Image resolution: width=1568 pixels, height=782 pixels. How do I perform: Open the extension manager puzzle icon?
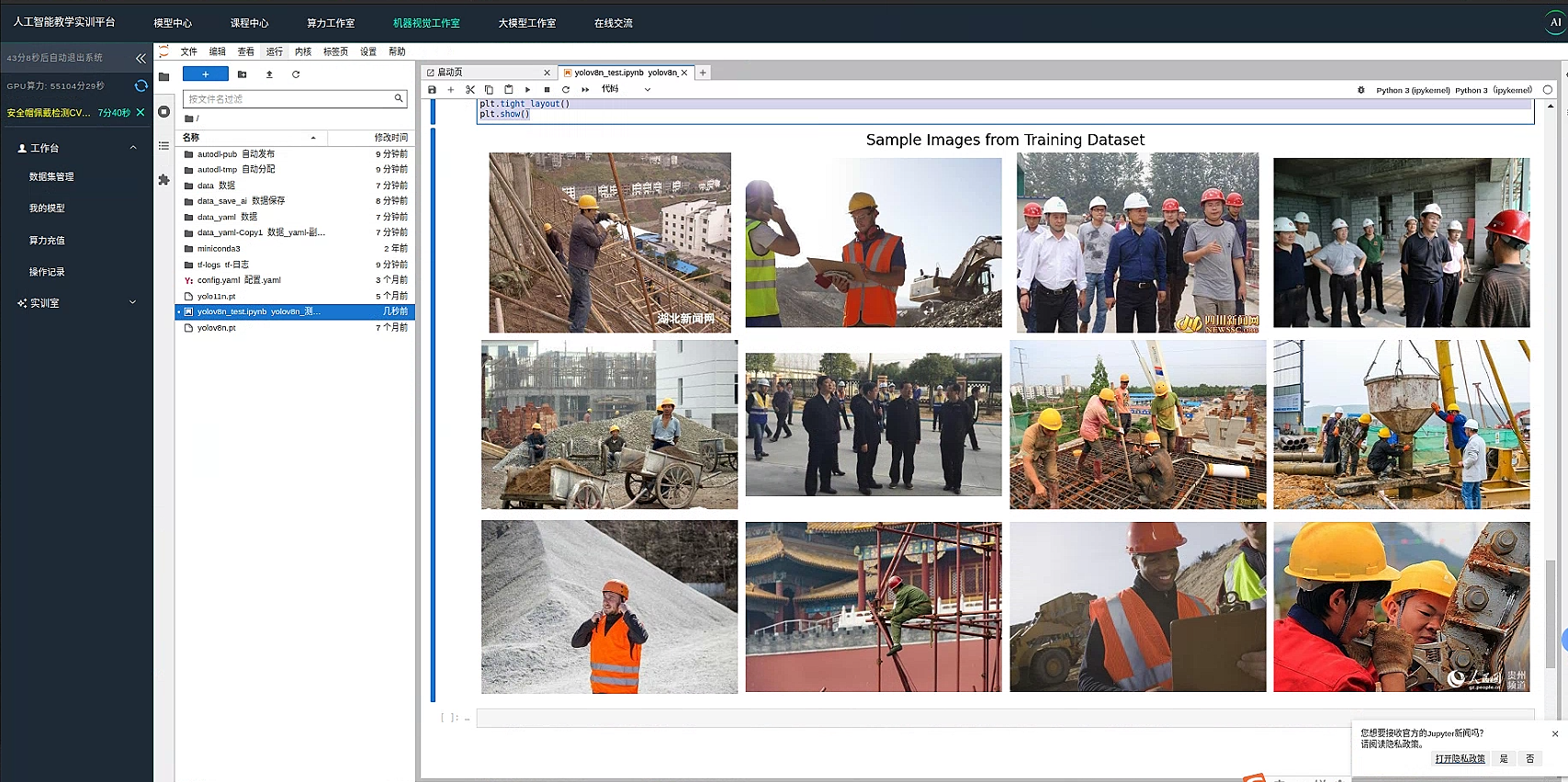click(x=164, y=180)
